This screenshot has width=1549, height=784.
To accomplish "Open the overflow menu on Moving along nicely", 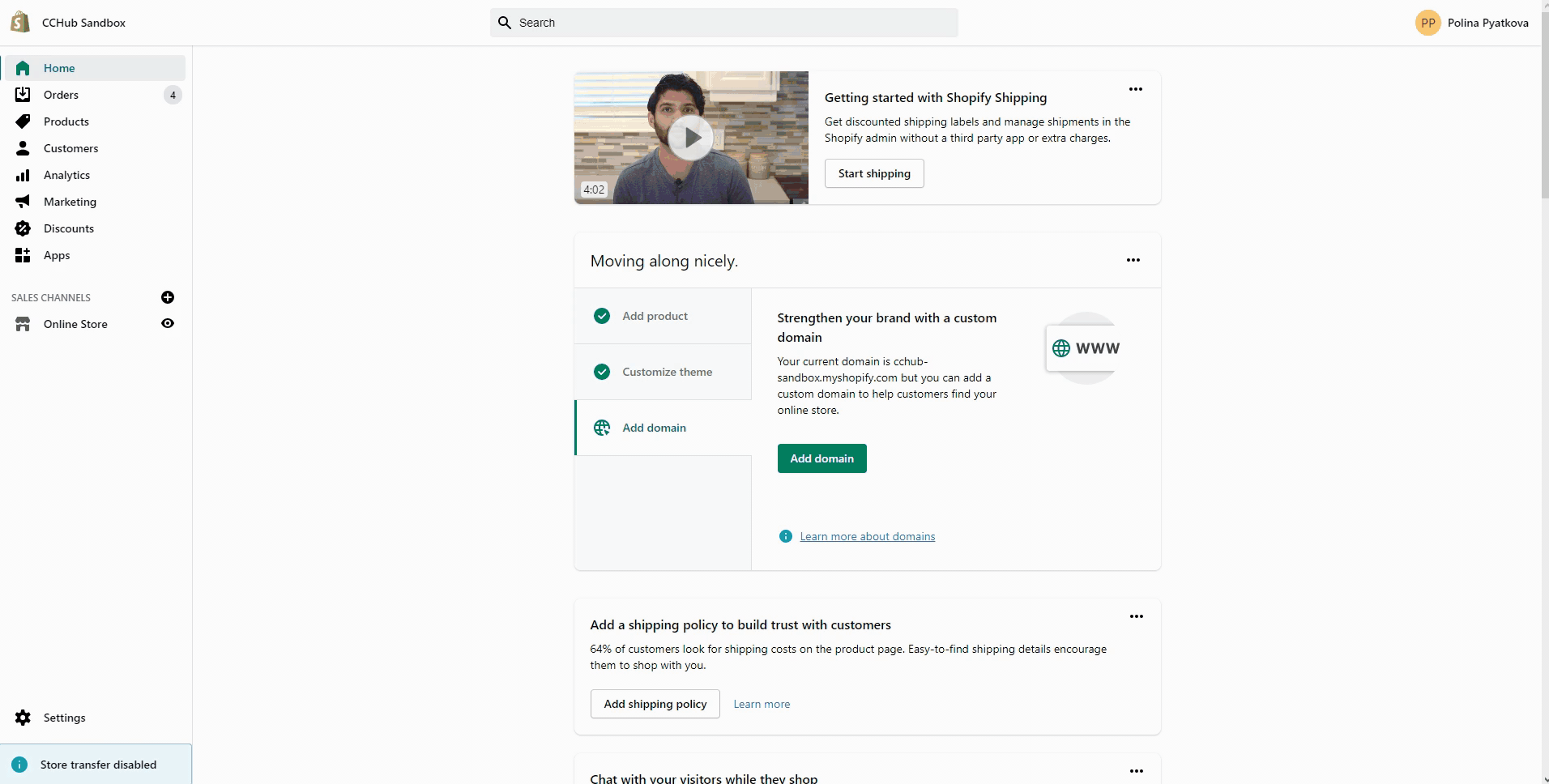I will (1133, 260).
